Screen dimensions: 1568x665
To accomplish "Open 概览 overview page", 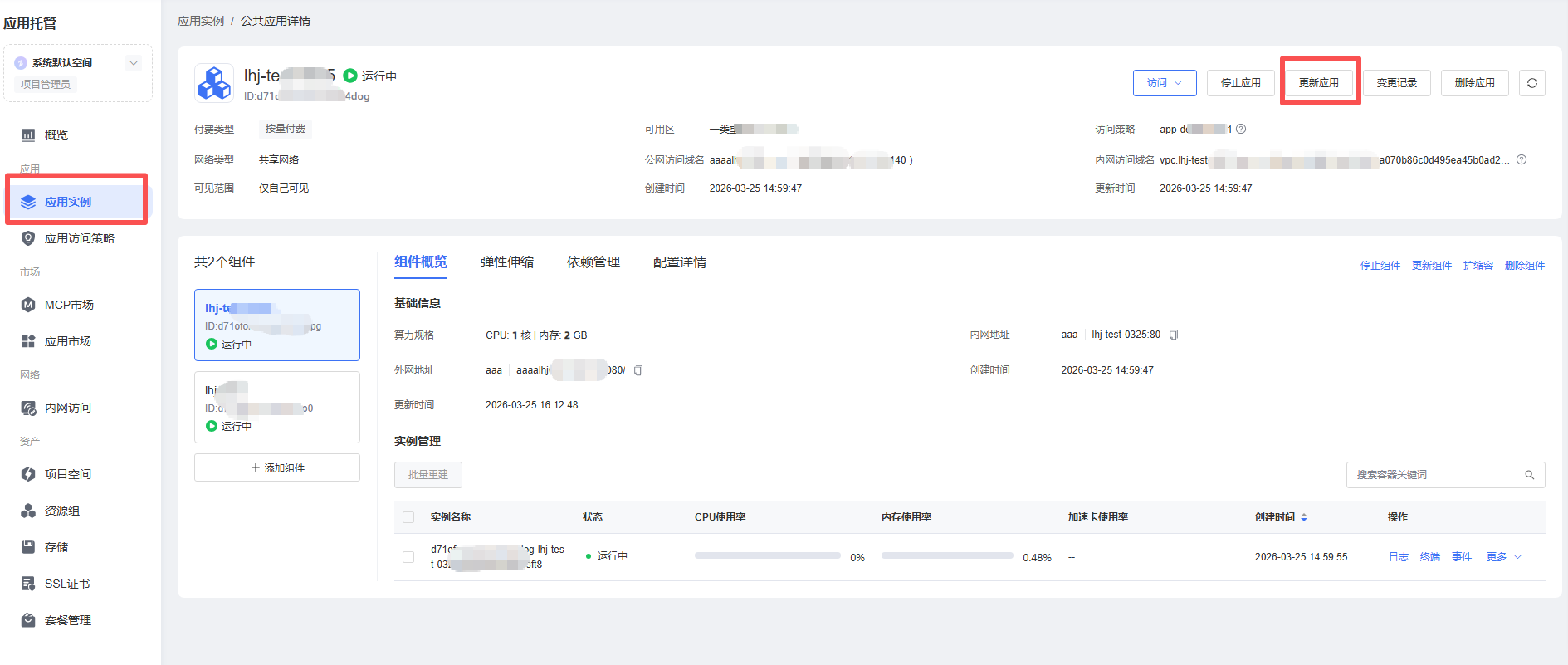I will (56, 135).
